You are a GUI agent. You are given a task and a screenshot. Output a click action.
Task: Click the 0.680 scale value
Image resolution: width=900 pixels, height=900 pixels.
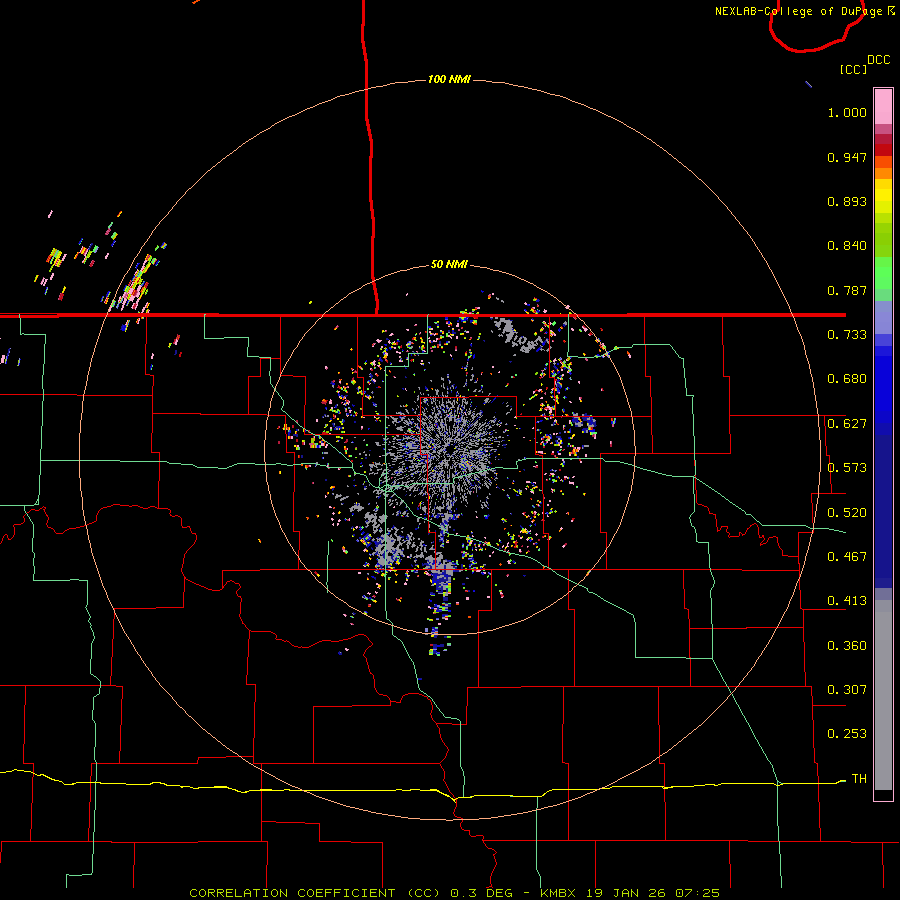click(x=847, y=379)
